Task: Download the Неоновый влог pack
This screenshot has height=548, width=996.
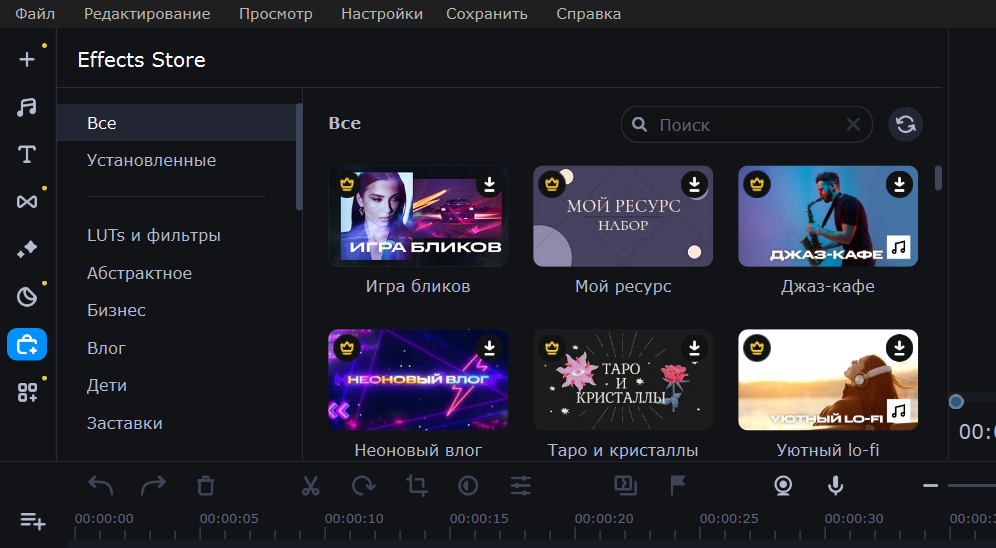Action: pos(489,348)
